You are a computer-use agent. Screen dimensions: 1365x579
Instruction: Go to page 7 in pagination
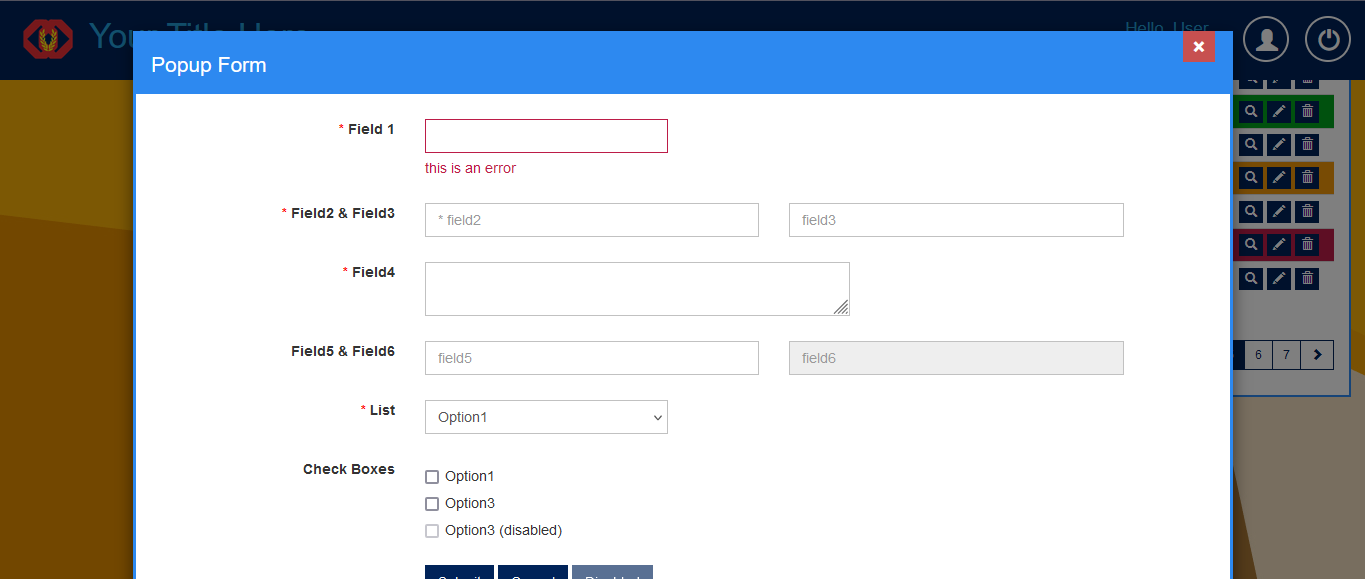coord(1287,355)
